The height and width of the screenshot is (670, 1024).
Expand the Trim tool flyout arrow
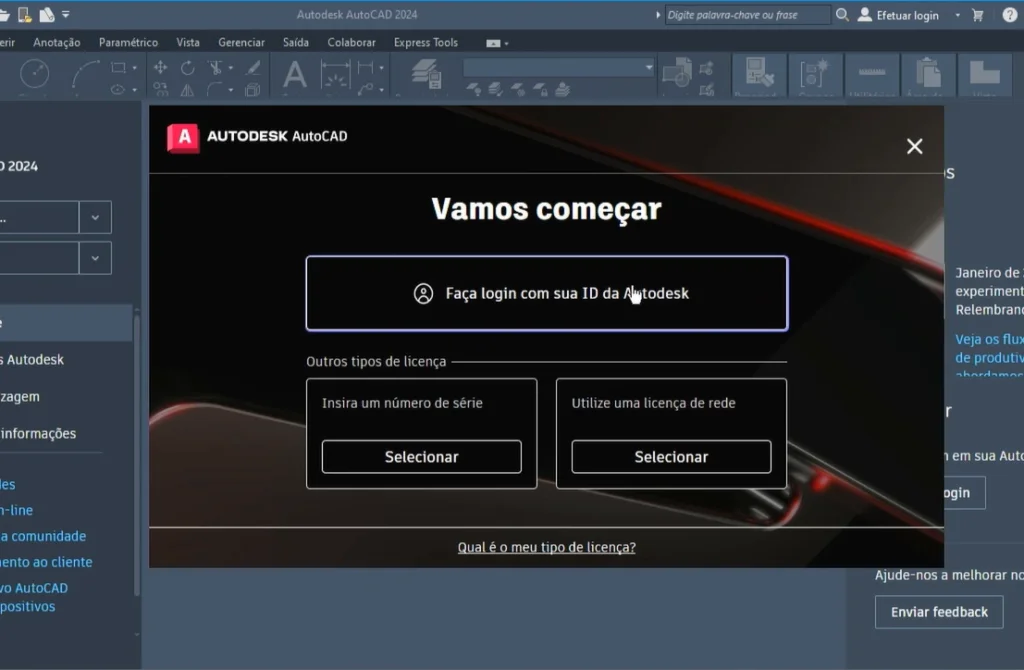point(231,68)
